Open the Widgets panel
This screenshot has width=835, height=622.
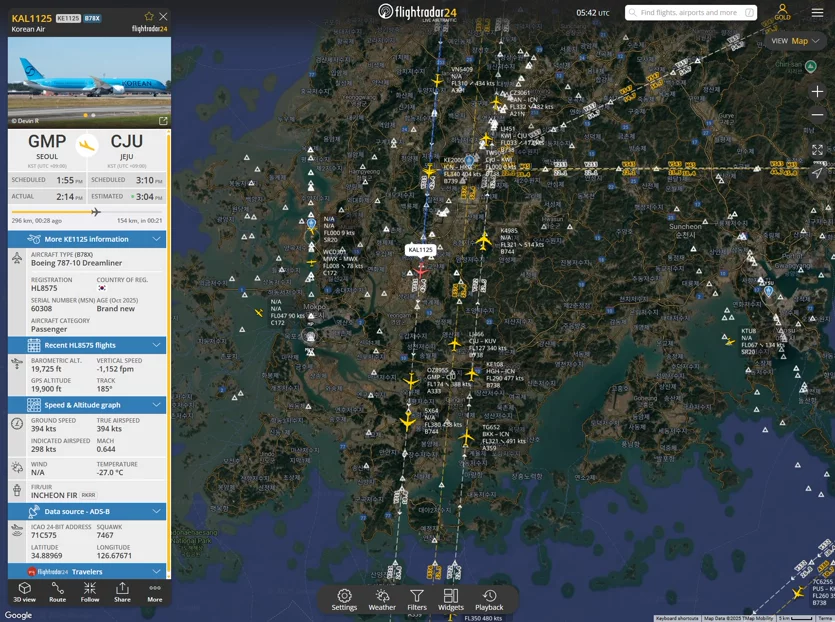(451, 600)
